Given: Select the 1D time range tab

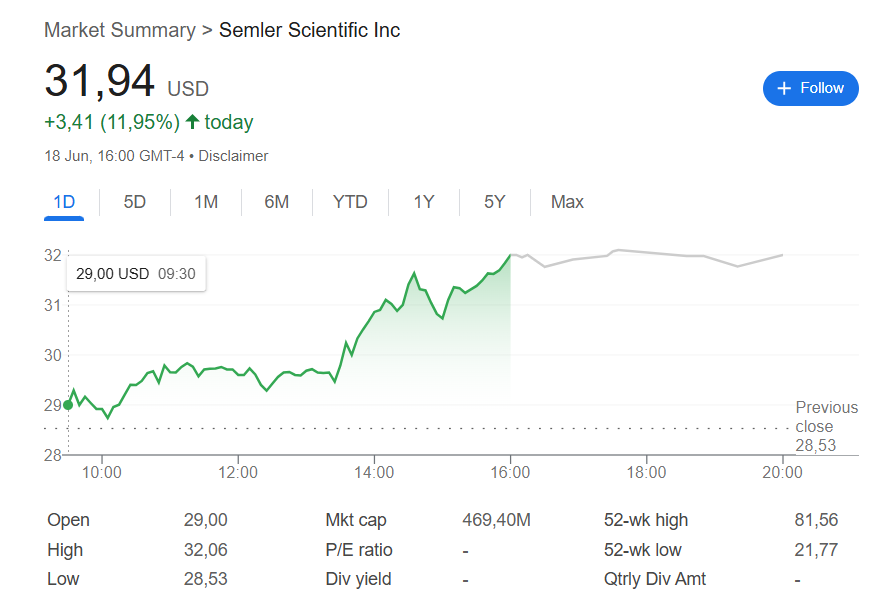Looking at the screenshot, I should 64,202.
